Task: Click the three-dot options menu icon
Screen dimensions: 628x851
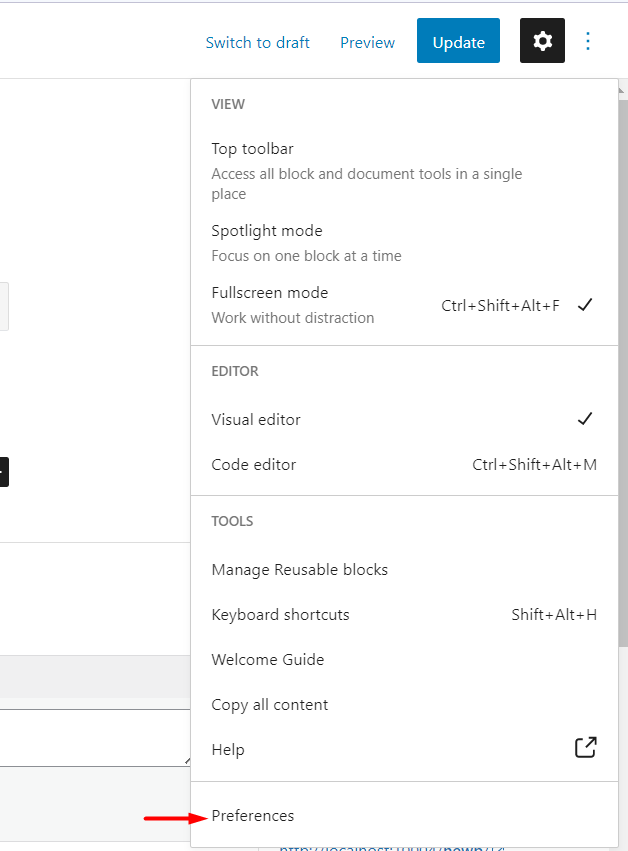Action: tap(588, 41)
